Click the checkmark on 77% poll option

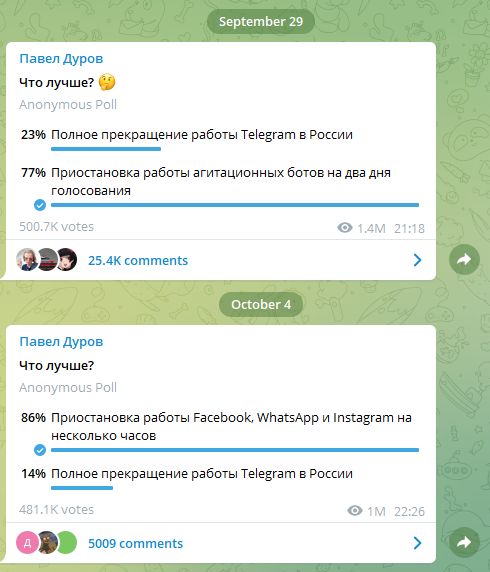pyautogui.click(x=40, y=205)
